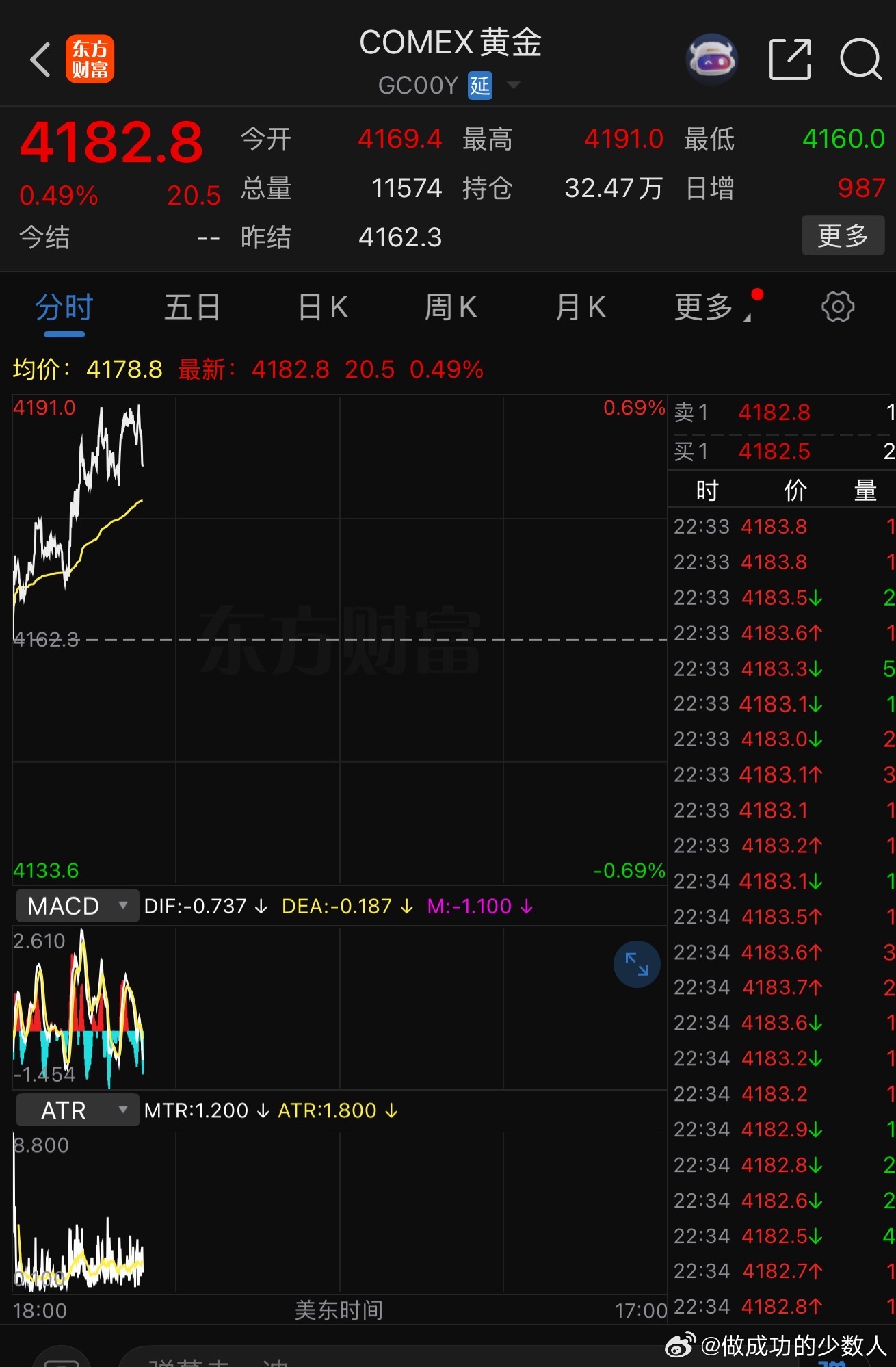This screenshot has height=1367, width=896.
Task: Tap the 均价 4178.8 label
Action: pyautogui.click(x=88, y=369)
